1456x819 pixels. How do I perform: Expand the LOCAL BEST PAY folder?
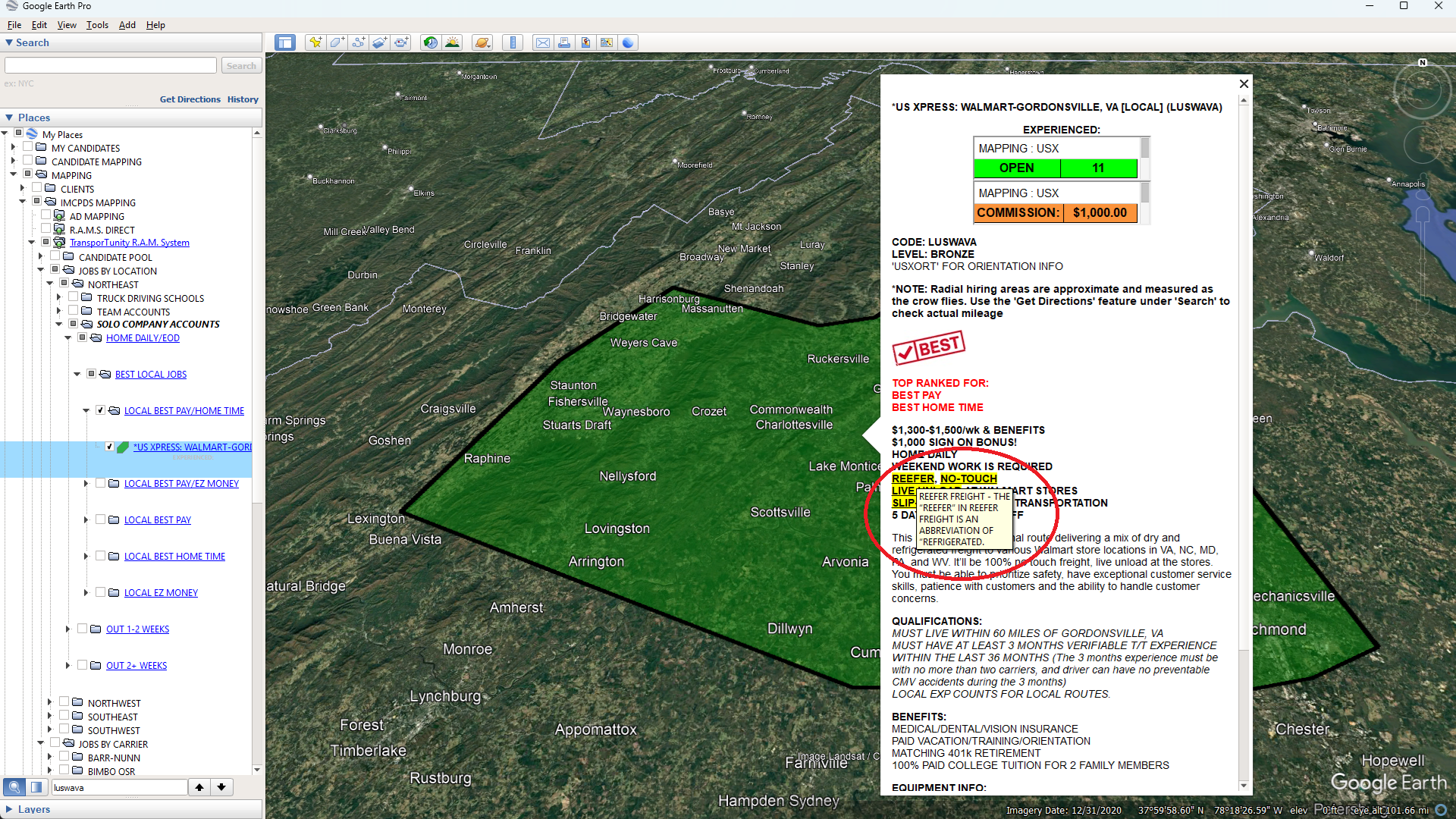[86, 519]
